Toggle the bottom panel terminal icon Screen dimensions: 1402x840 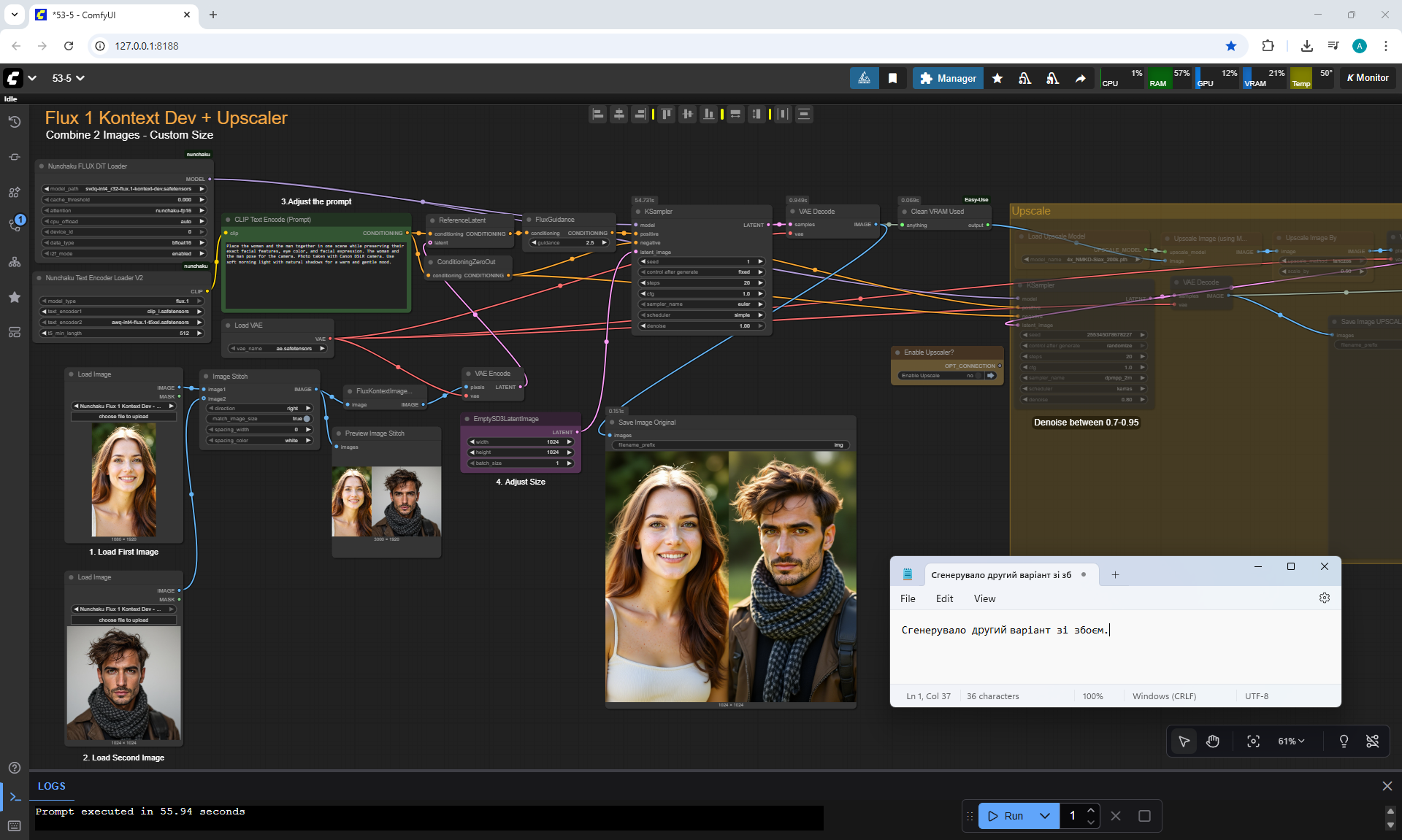click(x=15, y=797)
